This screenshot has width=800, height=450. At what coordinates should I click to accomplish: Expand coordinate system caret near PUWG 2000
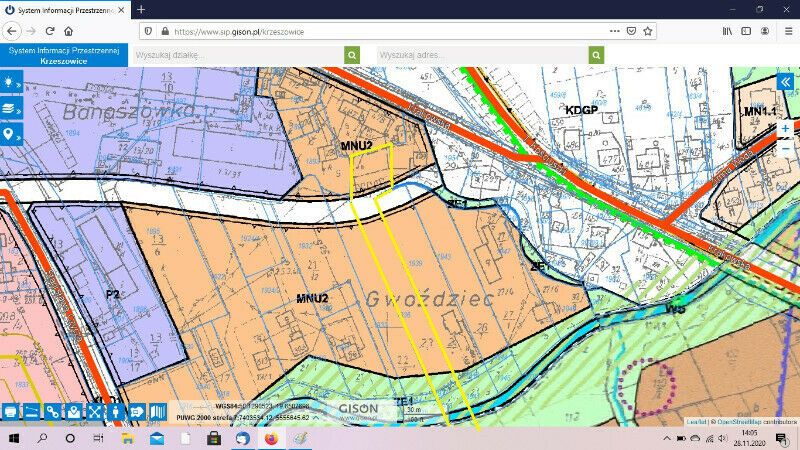[316, 418]
